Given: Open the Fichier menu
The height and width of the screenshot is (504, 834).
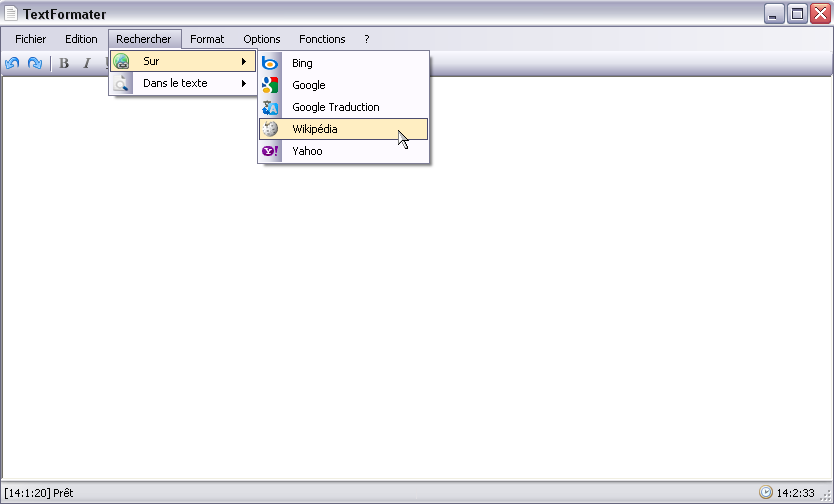Looking at the screenshot, I should [x=30, y=39].
